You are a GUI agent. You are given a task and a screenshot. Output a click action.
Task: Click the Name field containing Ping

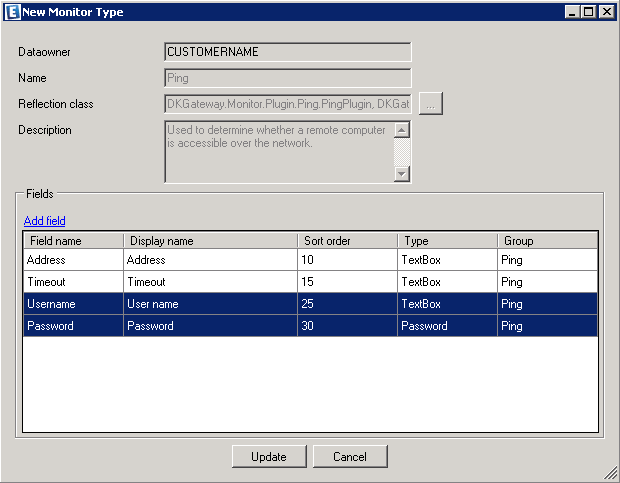pos(287,78)
